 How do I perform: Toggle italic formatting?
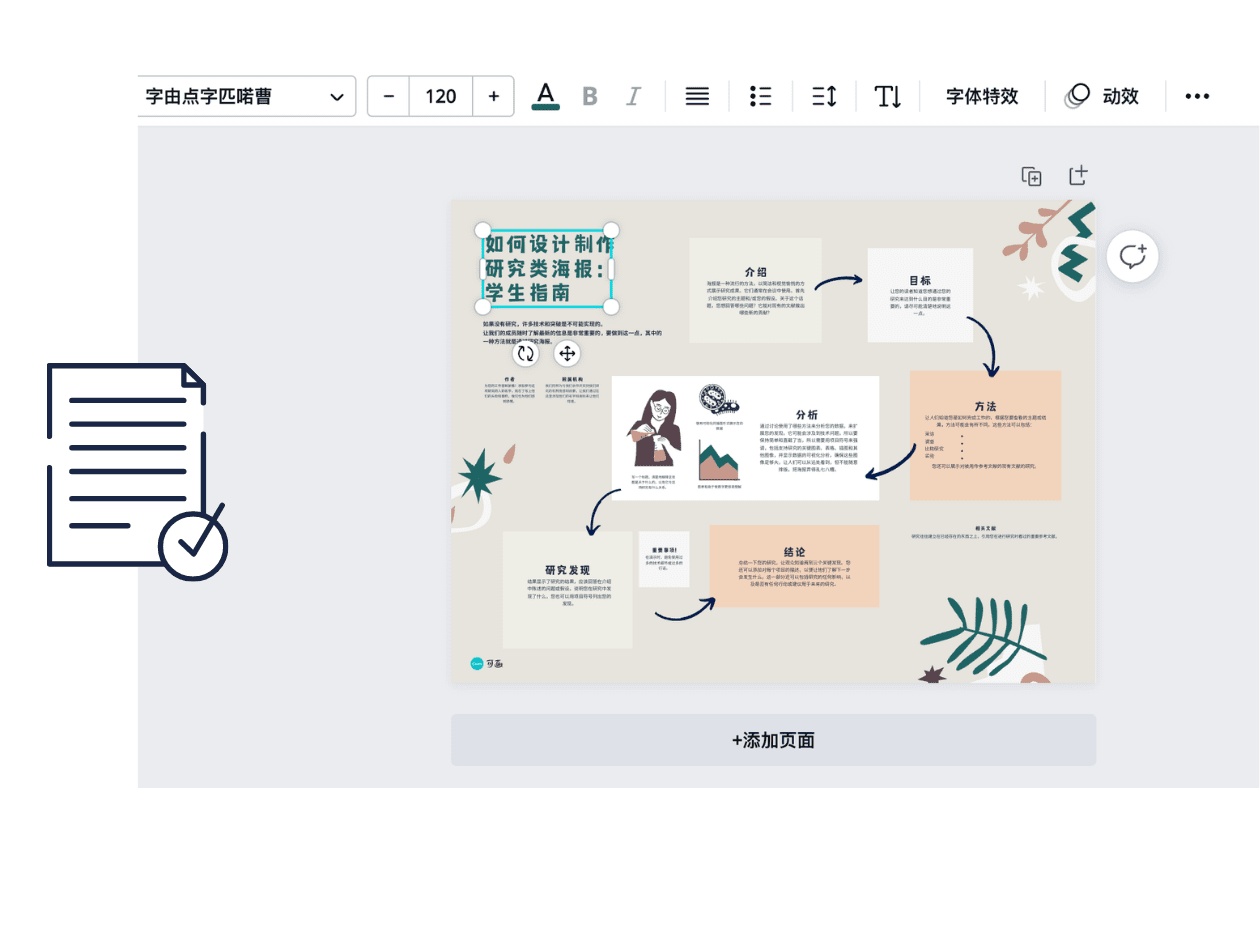coord(633,96)
